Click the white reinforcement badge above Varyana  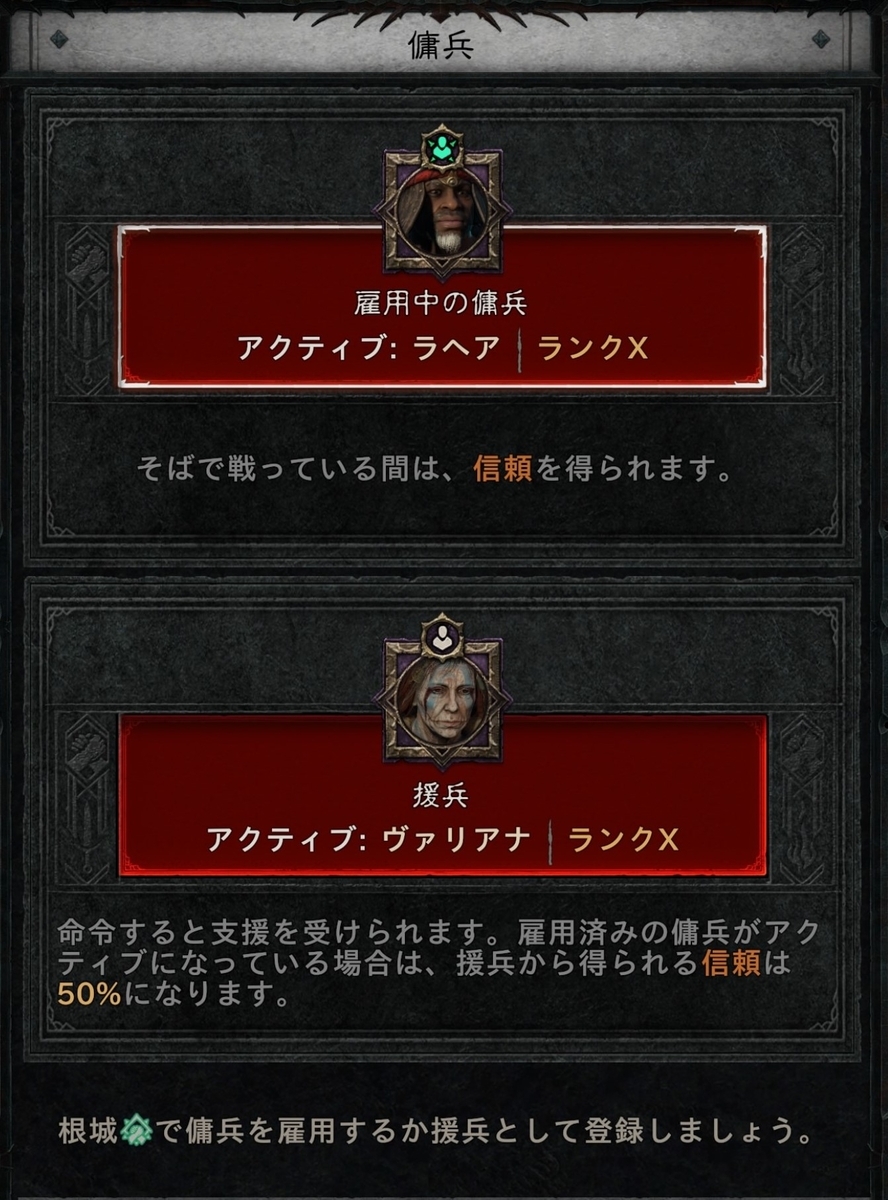tap(442, 637)
